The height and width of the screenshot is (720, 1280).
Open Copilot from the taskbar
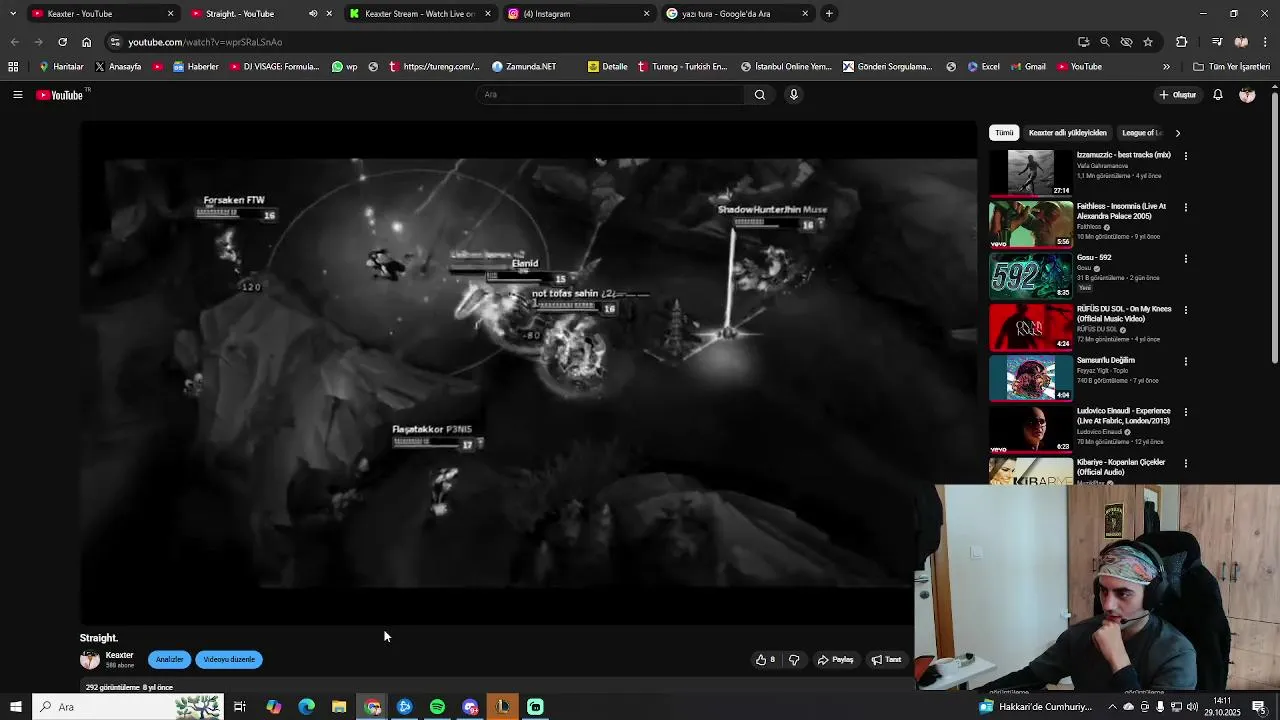click(273, 707)
